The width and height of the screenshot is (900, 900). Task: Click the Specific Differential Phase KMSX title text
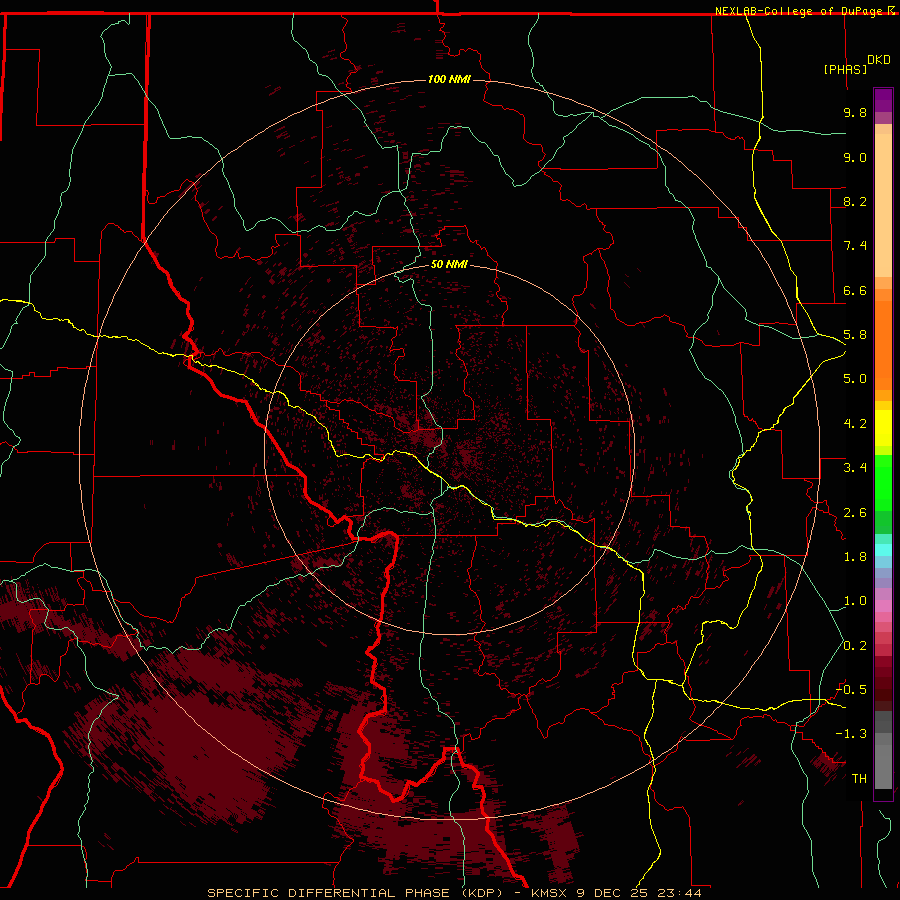(x=454, y=893)
